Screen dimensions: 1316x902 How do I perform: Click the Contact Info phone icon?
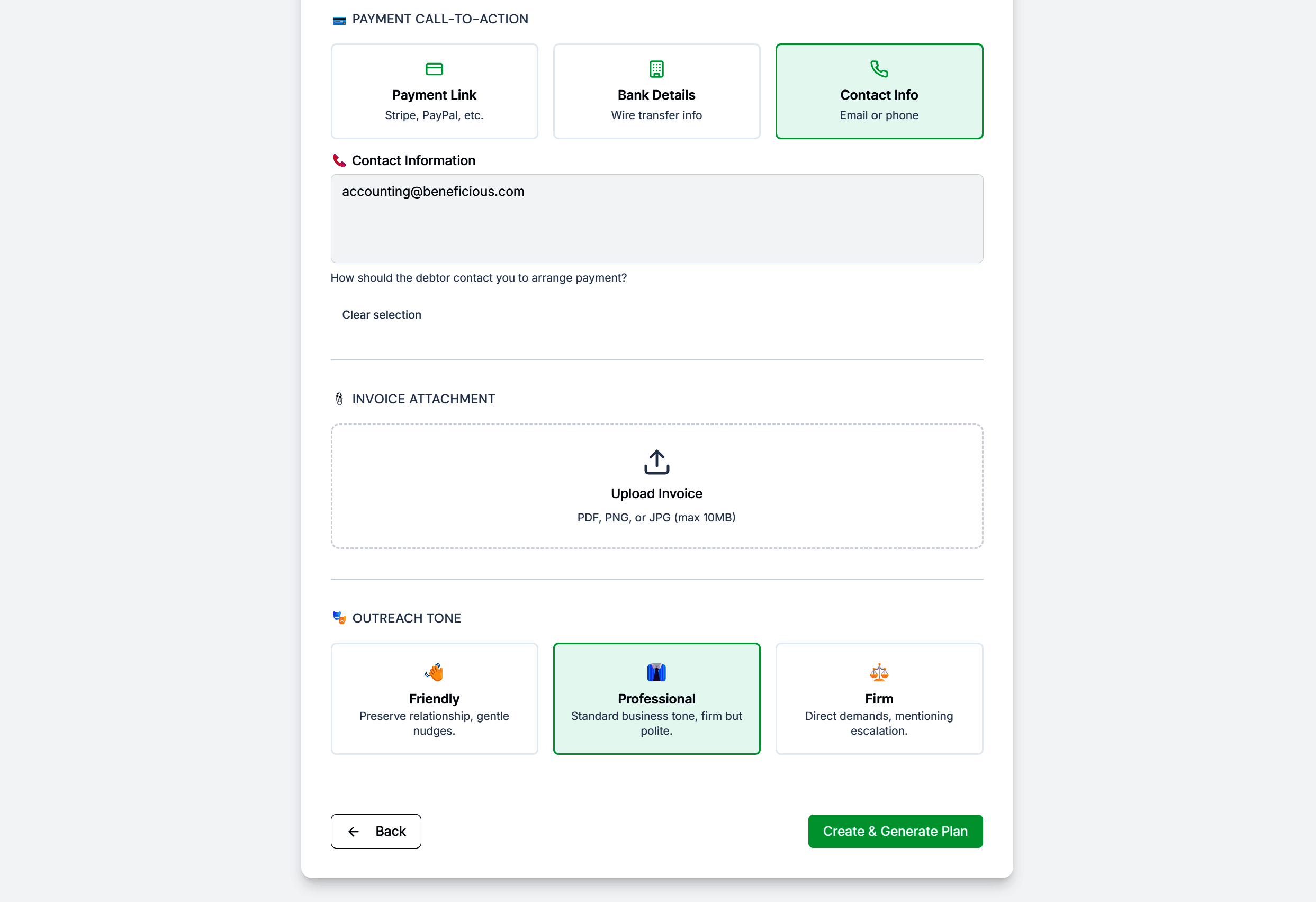click(x=879, y=69)
